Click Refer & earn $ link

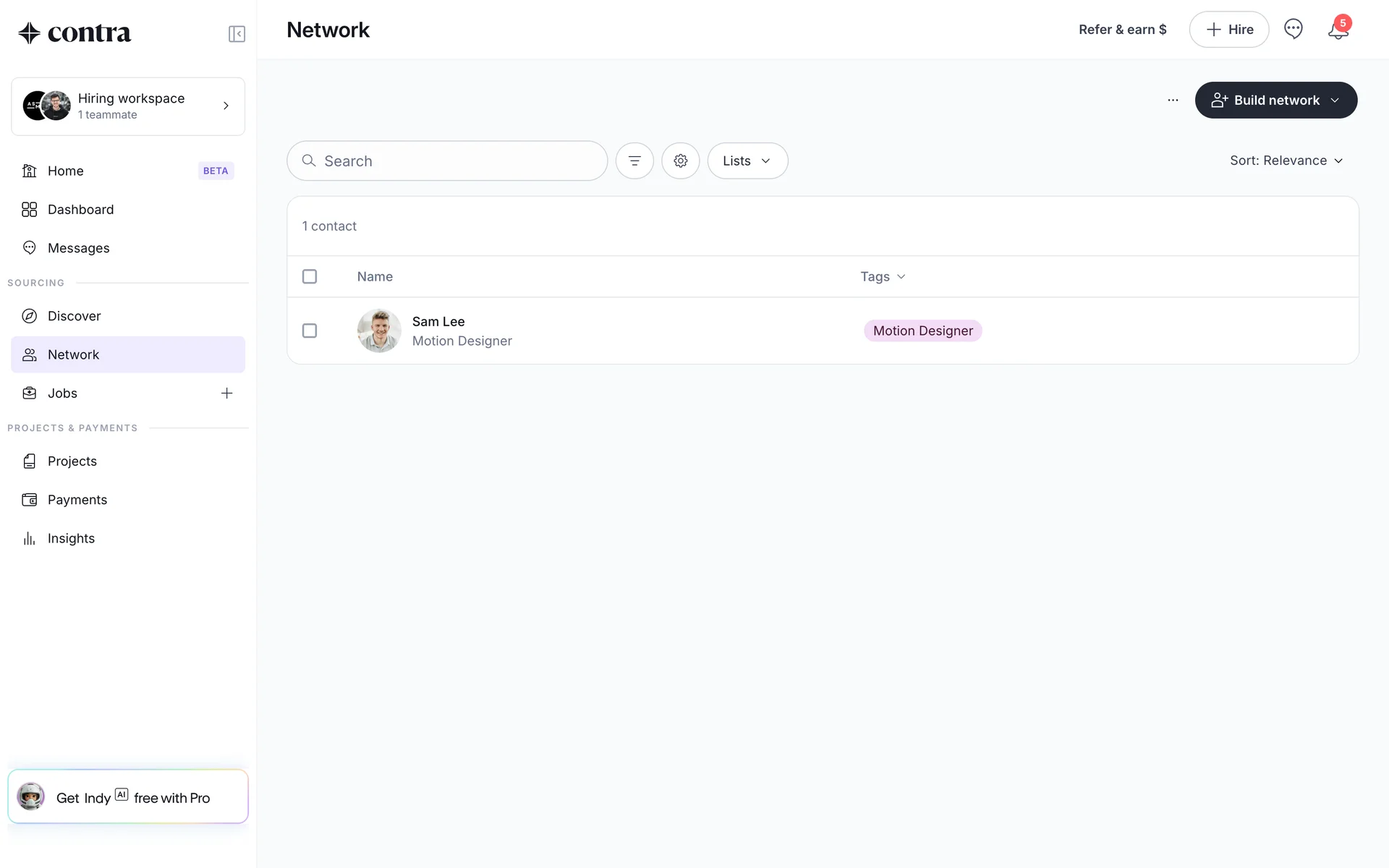pyautogui.click(x=1122, y=30)
